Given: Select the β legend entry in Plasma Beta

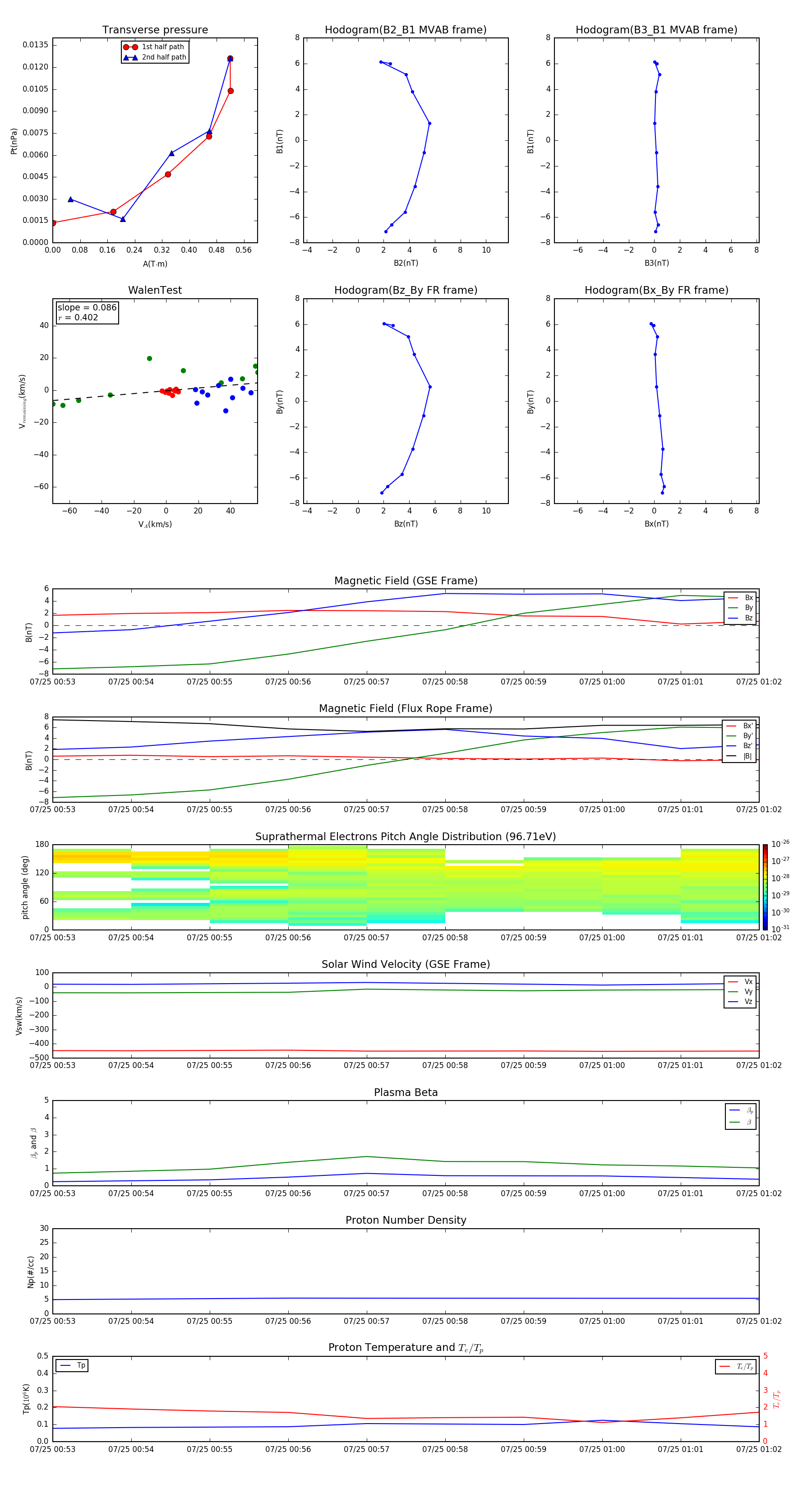Looking at the screenshot, I should click(x=741, y=1122).
